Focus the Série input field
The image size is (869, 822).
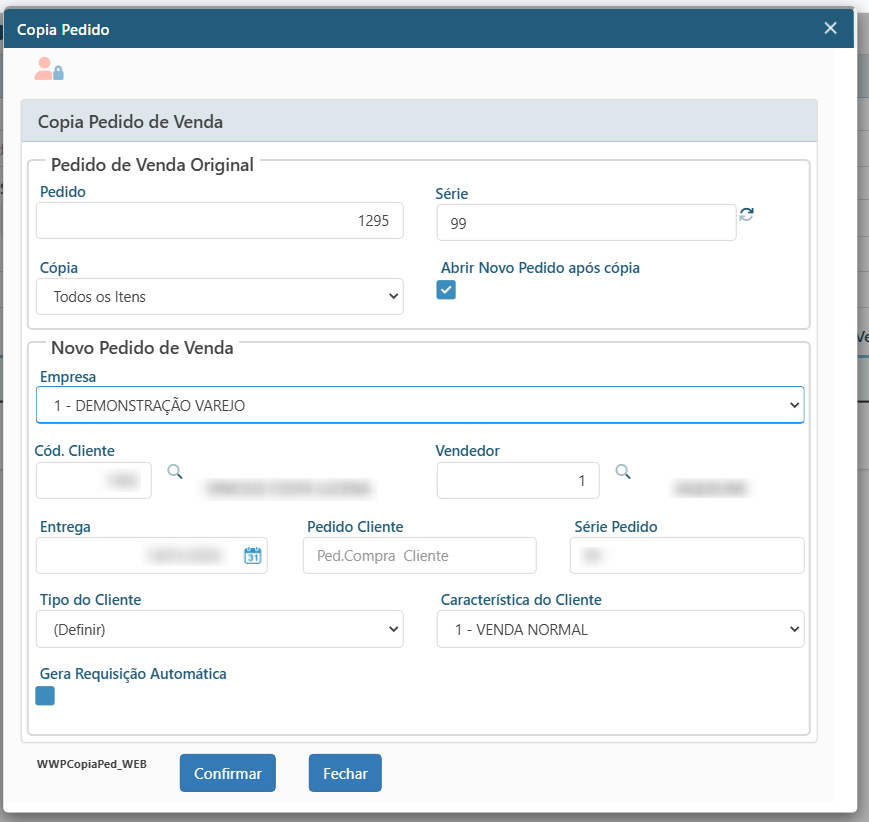(586, 223)
